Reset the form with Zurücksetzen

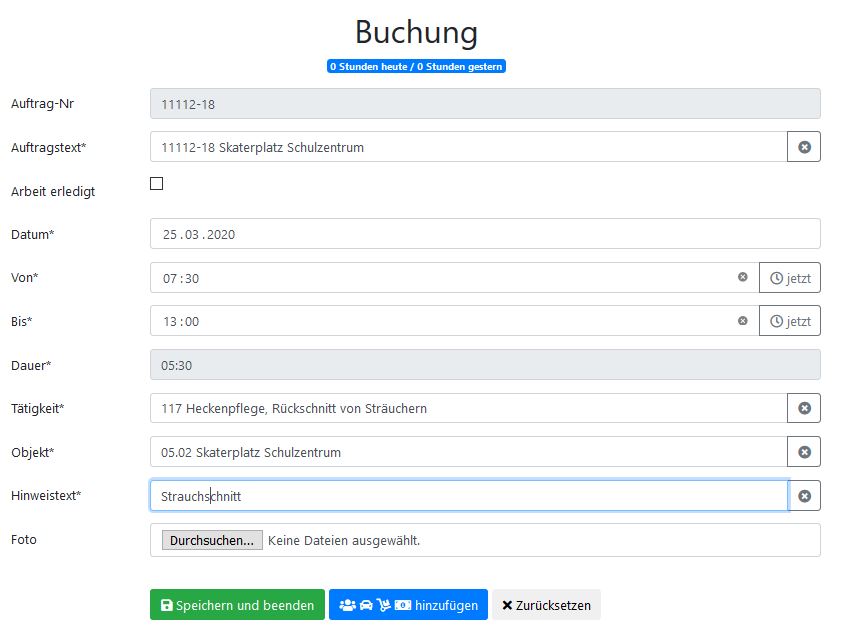[x=546, y=605]
